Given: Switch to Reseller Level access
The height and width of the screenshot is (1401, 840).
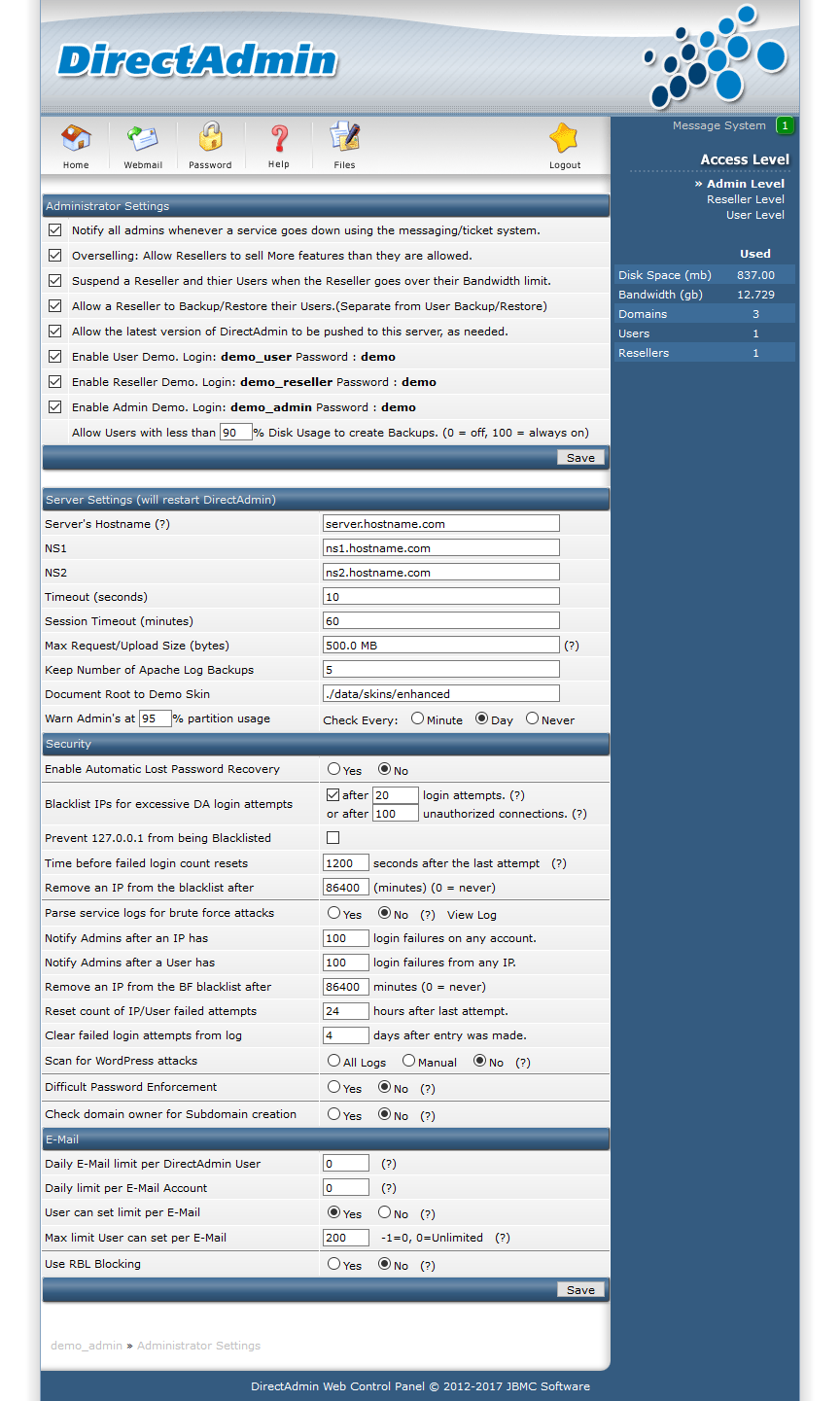Looking at the screenshot, I should [x=746, y=199].
